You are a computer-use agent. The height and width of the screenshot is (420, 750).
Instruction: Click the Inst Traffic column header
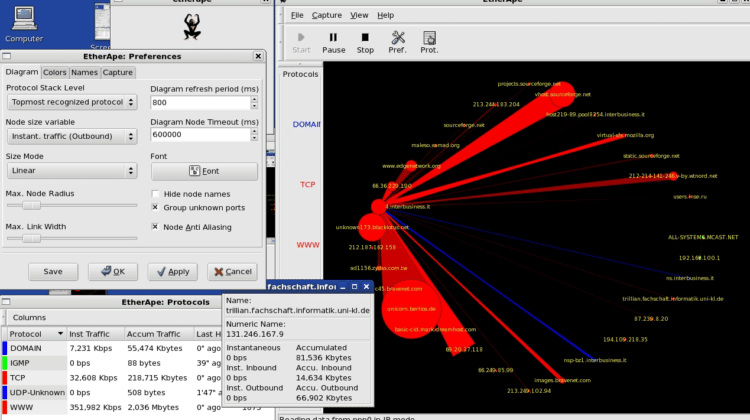click(94, 334)
